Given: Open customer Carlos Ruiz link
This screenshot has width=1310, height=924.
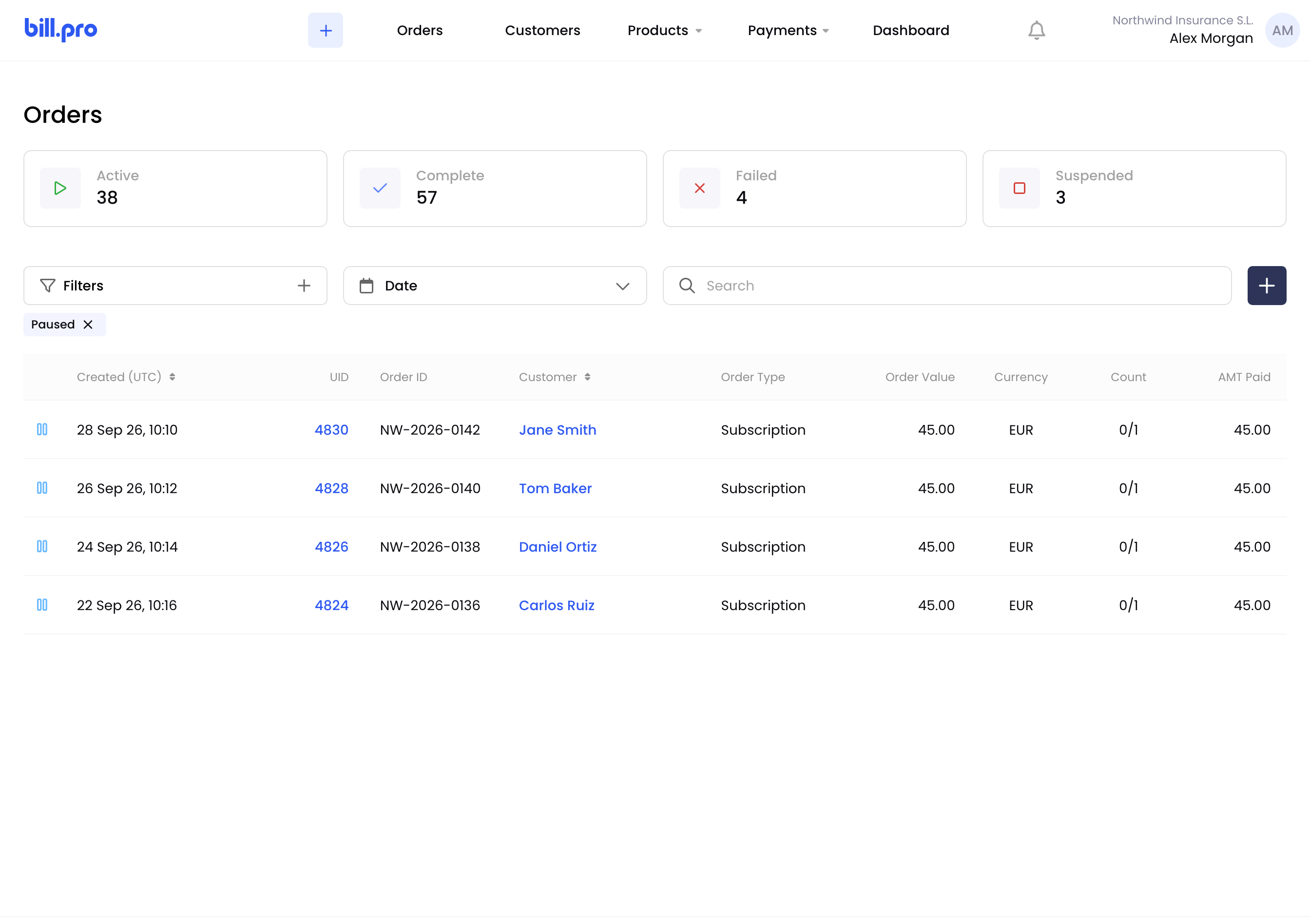Looking at the screenshot, I should (x=556, y=605).
